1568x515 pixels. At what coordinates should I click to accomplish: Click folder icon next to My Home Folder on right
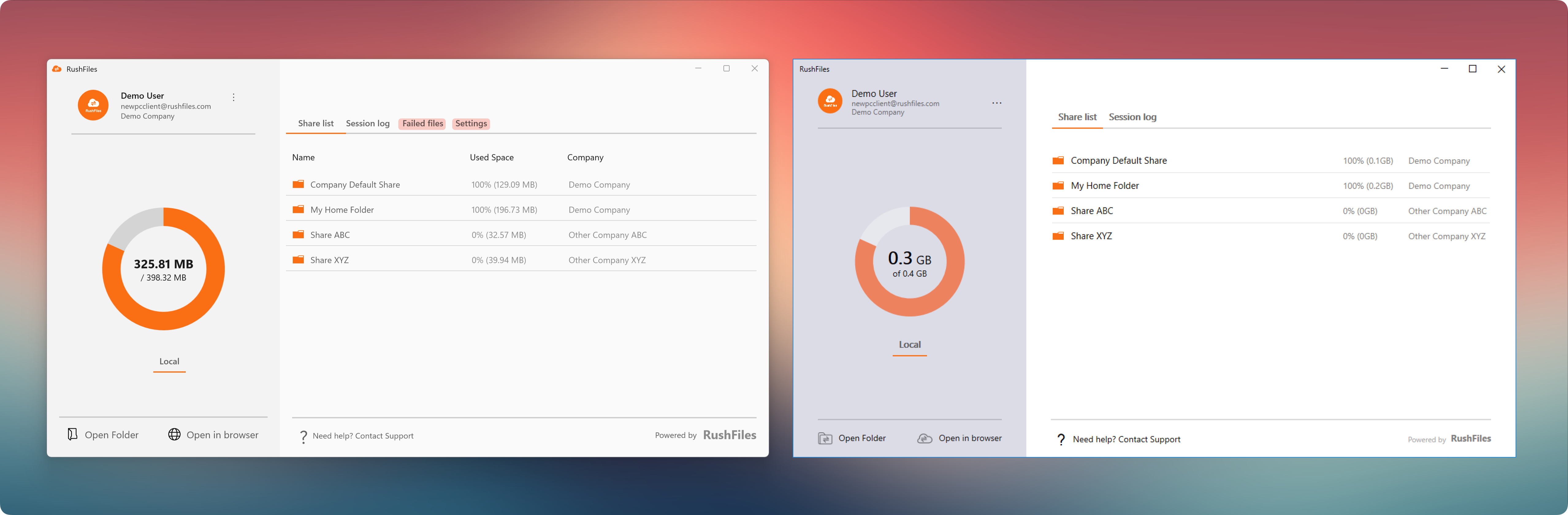click(1059, 186)
